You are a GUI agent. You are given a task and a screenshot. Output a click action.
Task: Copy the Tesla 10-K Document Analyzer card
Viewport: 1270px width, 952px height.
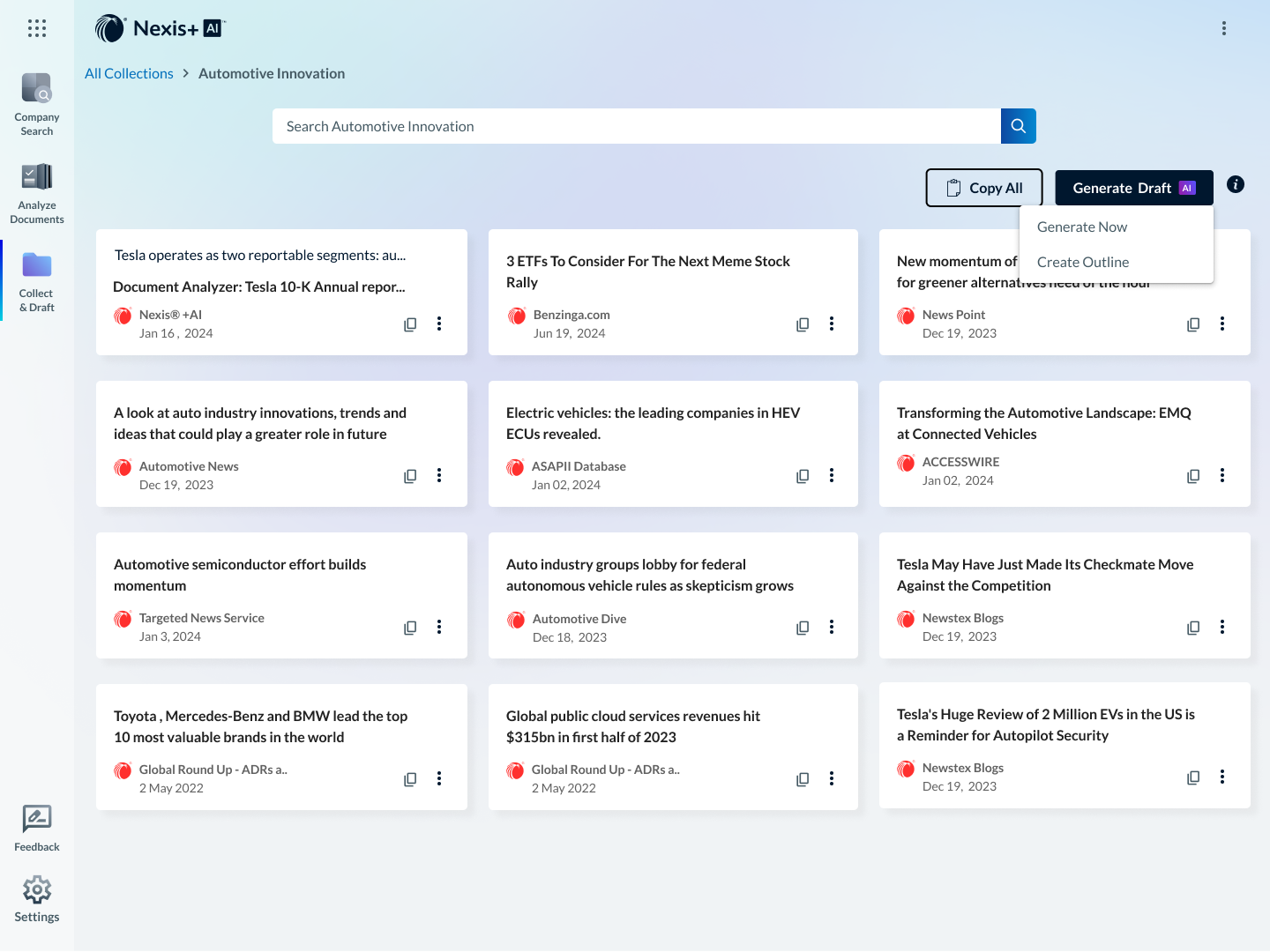(410, 324)
